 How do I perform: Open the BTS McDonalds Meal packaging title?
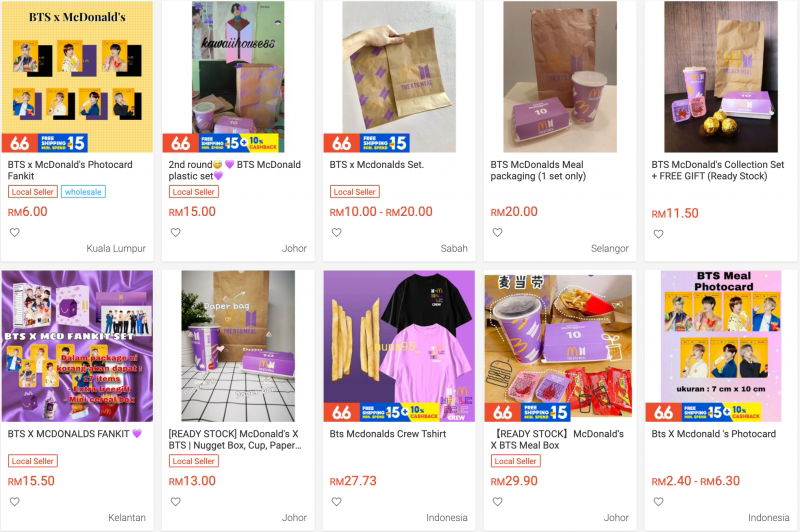coord(538,170)
